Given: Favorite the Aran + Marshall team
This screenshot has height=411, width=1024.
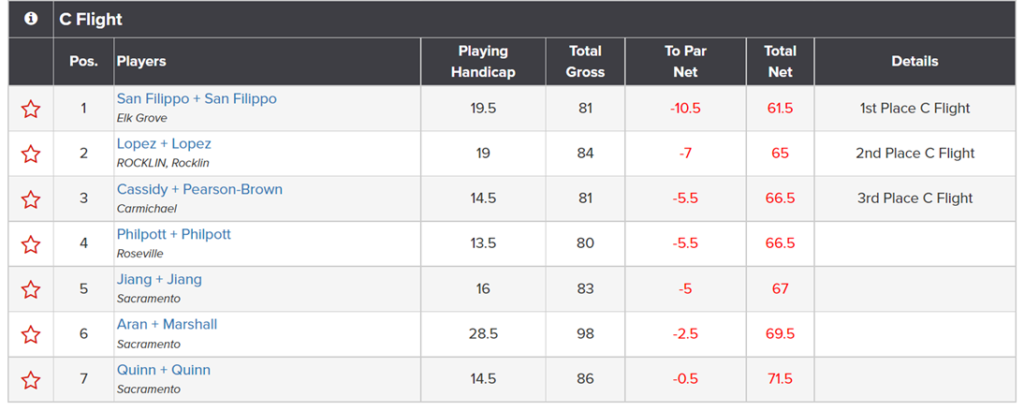Looking at the screenshot, I should [x=31, y=335].
